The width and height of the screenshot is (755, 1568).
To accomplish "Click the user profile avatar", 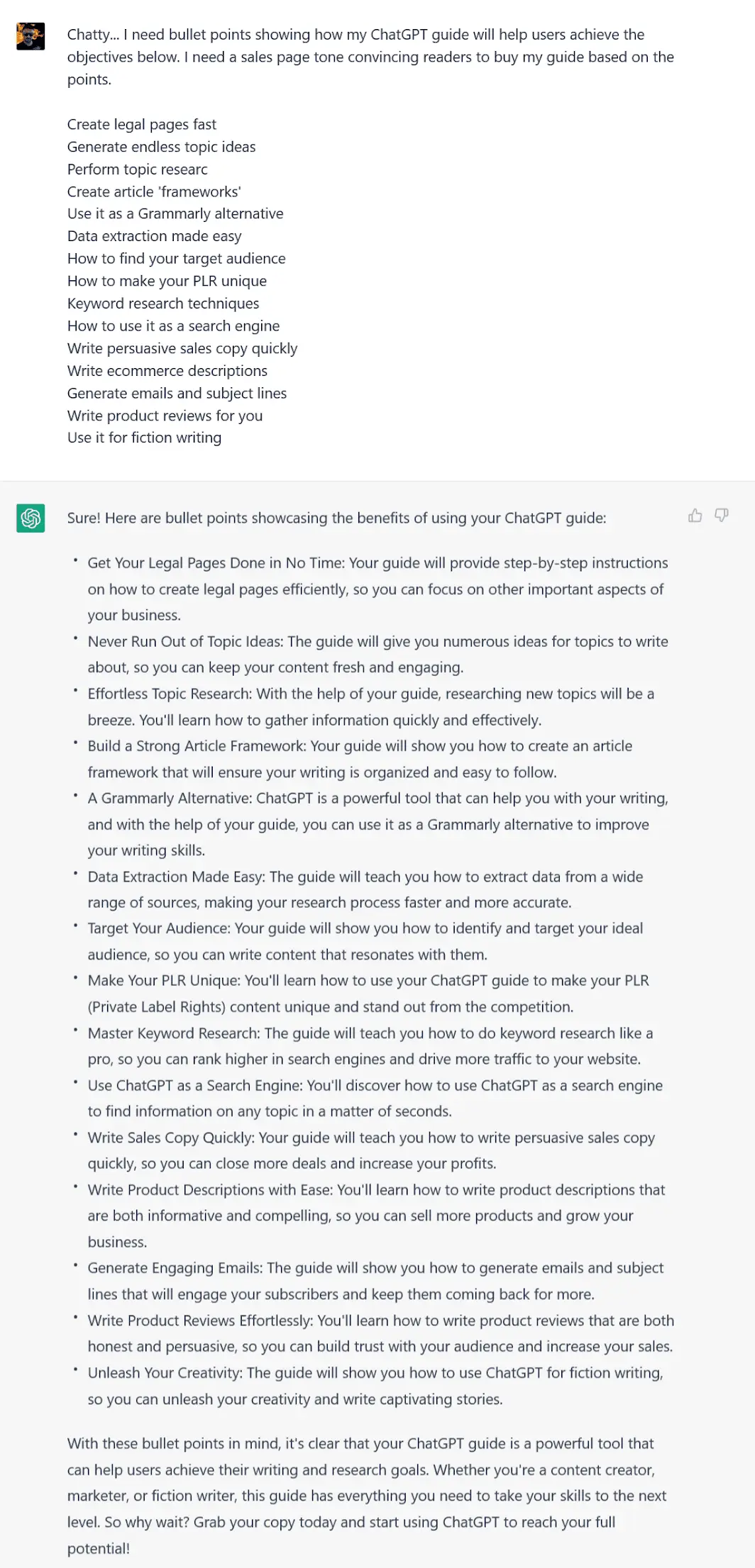I will pyautogui.click(x=31, y=36).
